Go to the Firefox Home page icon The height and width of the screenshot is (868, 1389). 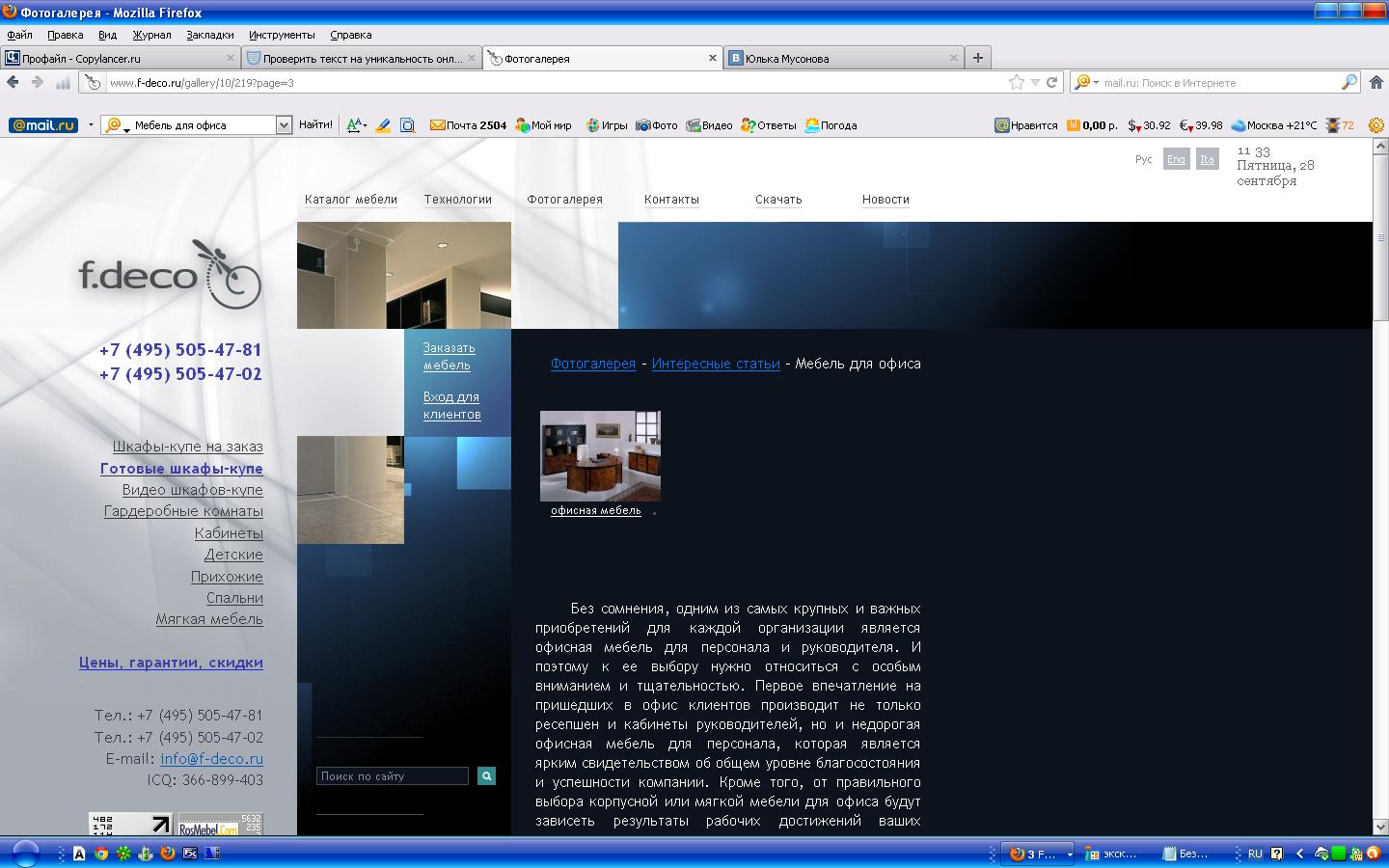point(1376,83)
